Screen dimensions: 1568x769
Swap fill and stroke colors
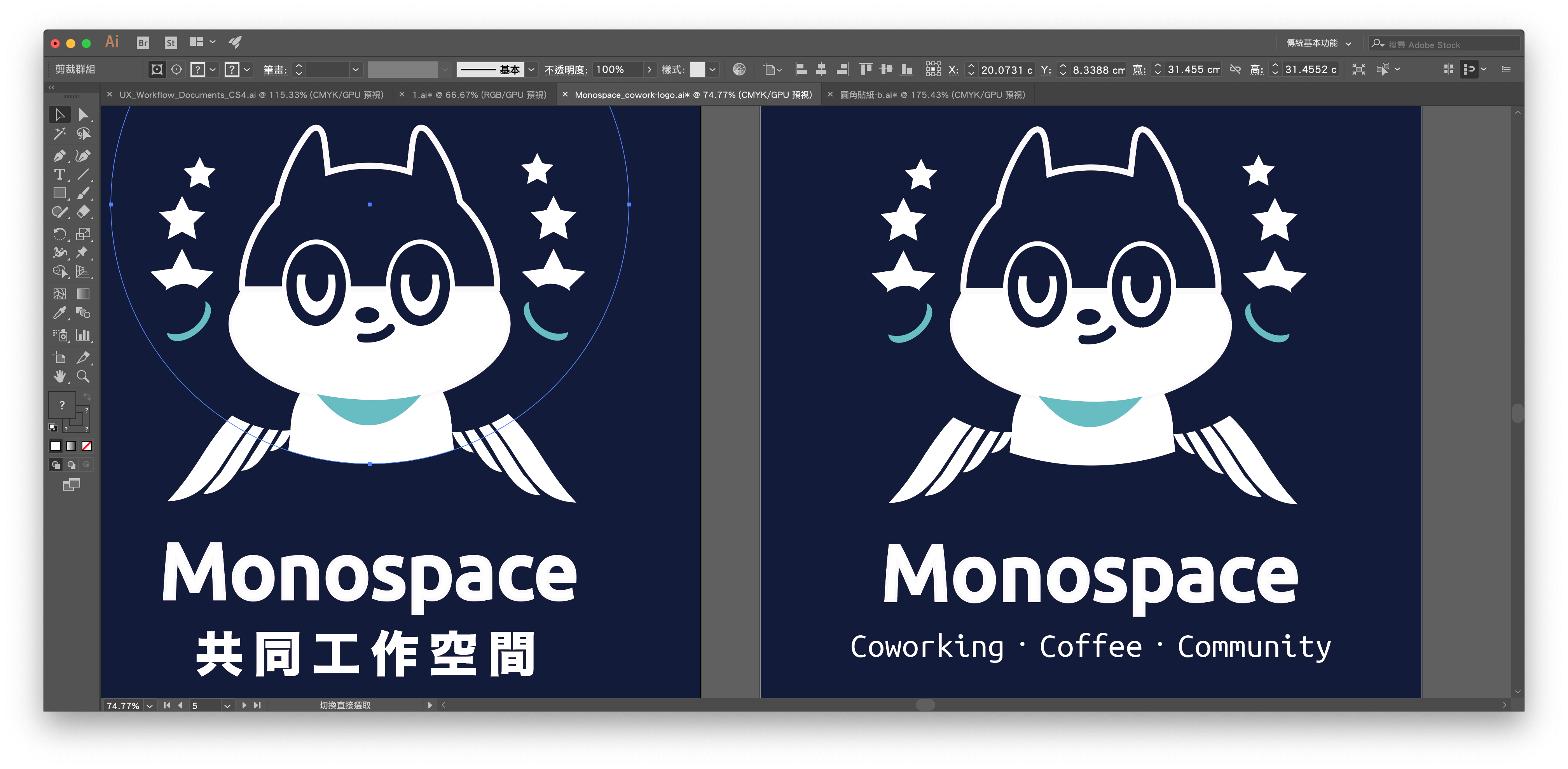pyautogui.click(x=87, y=397)
